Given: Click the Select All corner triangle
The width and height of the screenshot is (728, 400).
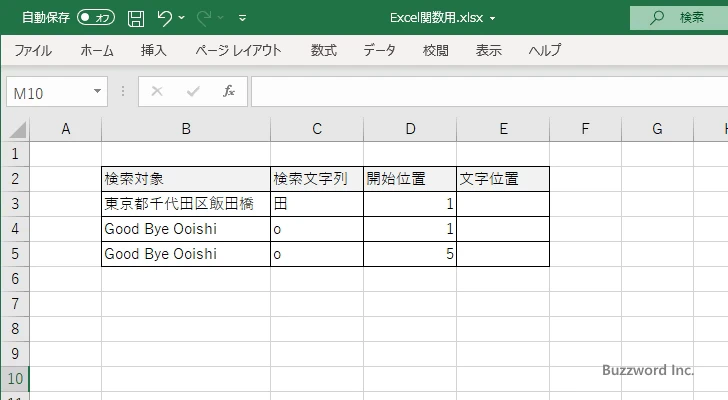Looking at the screenshot, I should (18, 130).
